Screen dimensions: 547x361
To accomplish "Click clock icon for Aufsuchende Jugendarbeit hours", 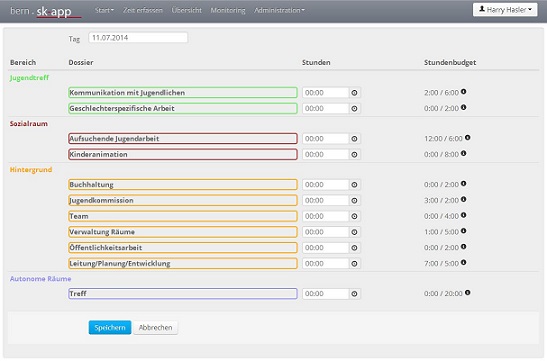I will [x=354, y=139].
